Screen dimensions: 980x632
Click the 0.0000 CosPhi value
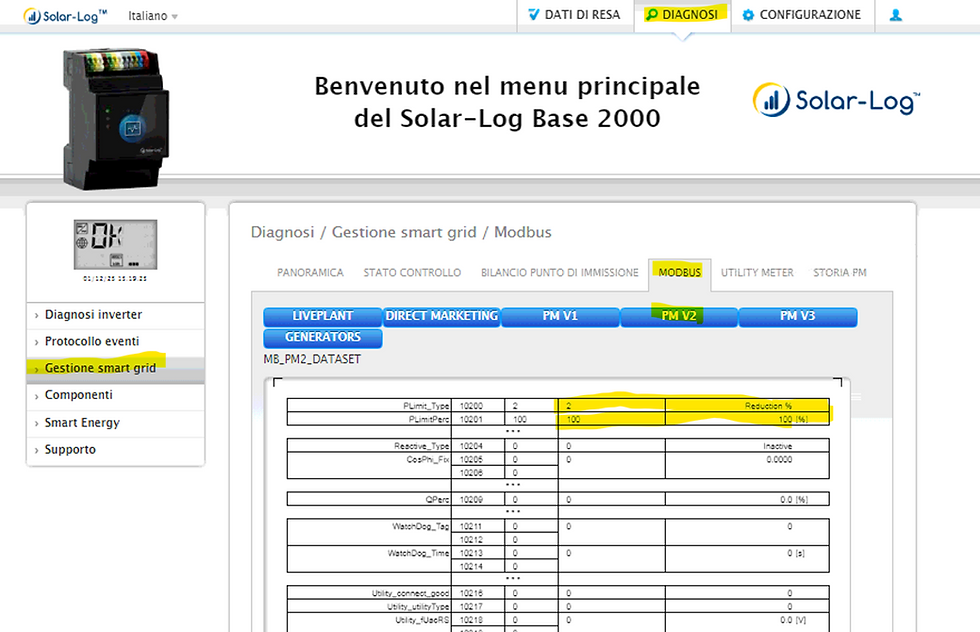(779, 459)
